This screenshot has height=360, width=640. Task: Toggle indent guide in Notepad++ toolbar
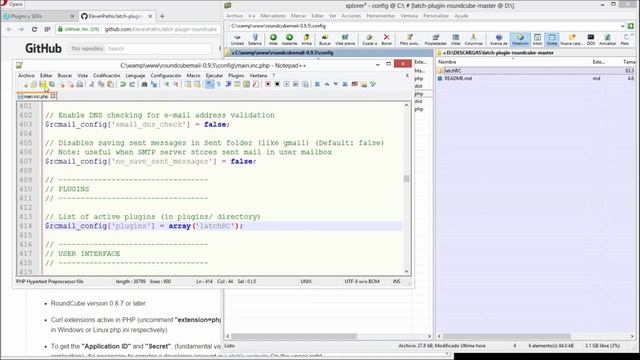228,84
